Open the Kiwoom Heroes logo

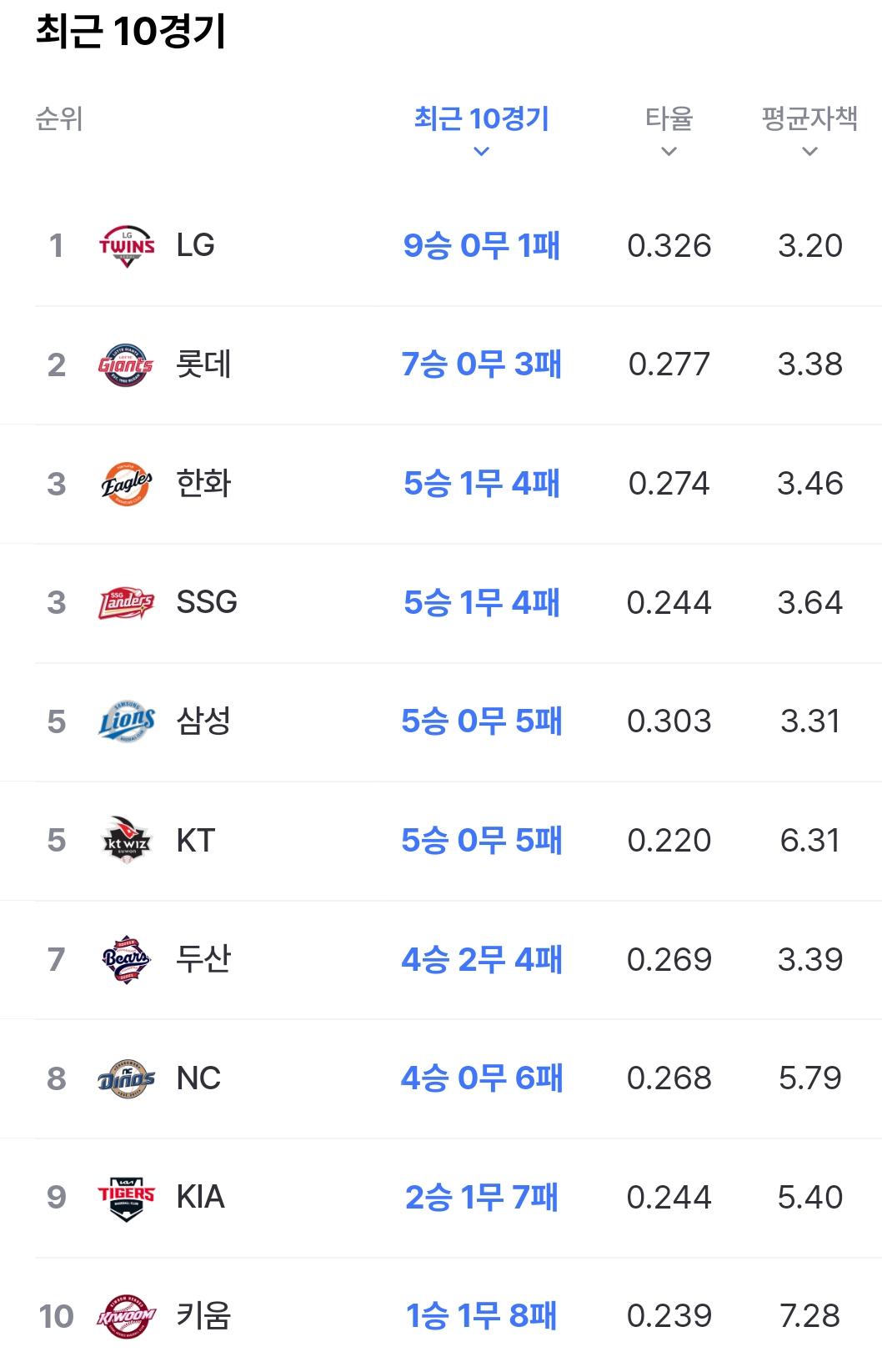click(126, 1316)
